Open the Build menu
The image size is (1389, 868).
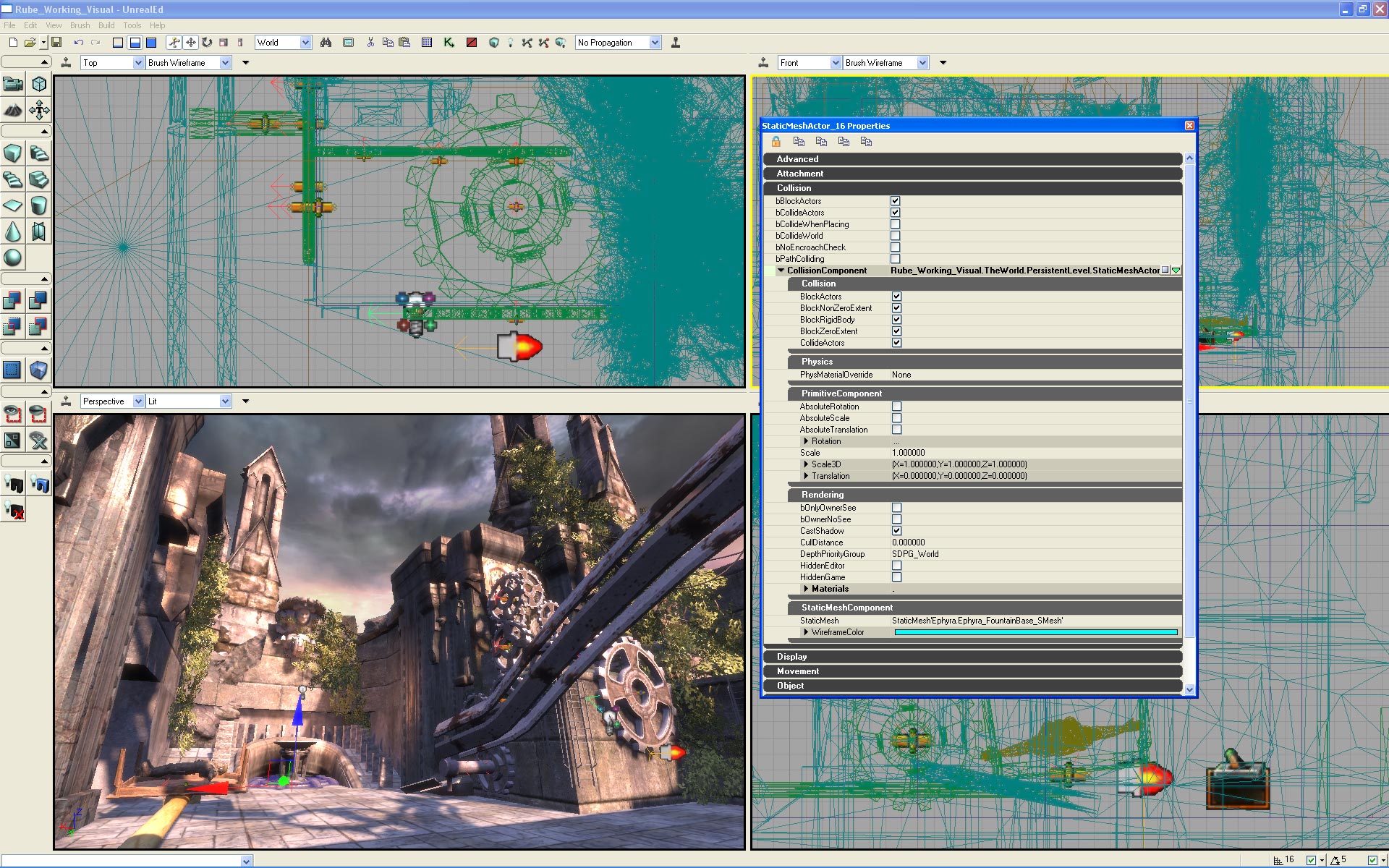106,25
